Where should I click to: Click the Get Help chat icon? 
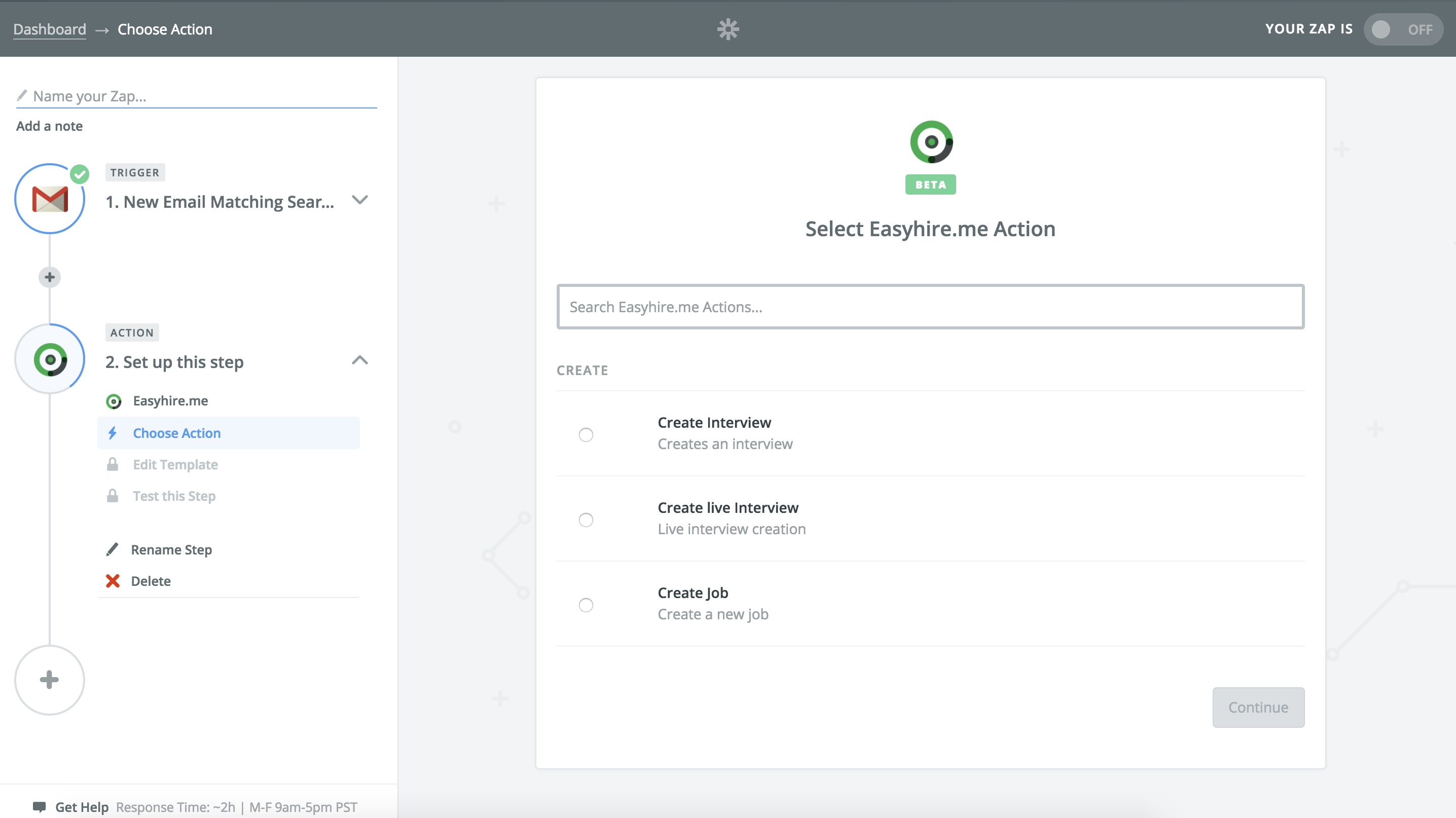click(x=39, y=806)
